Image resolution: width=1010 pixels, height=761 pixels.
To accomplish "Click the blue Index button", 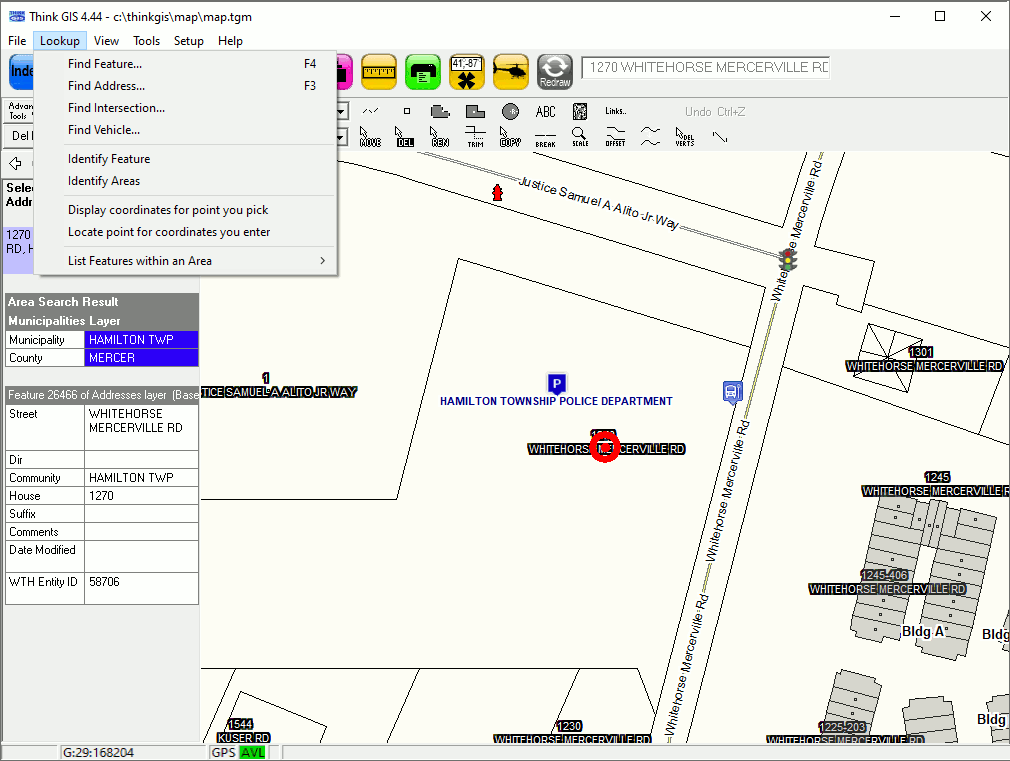I will click(21, 71).
